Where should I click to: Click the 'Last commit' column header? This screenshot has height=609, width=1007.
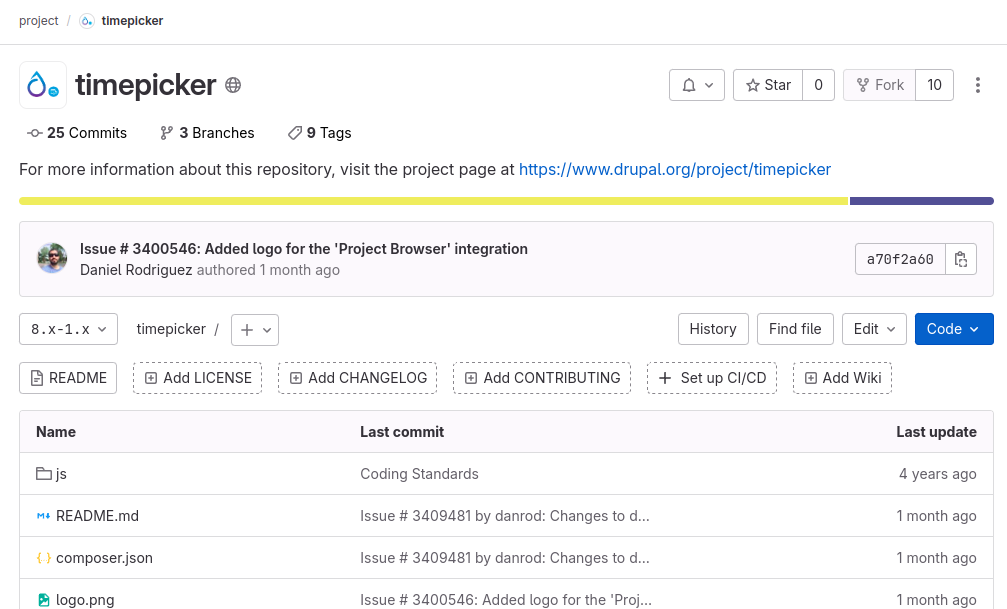point(402,432)
